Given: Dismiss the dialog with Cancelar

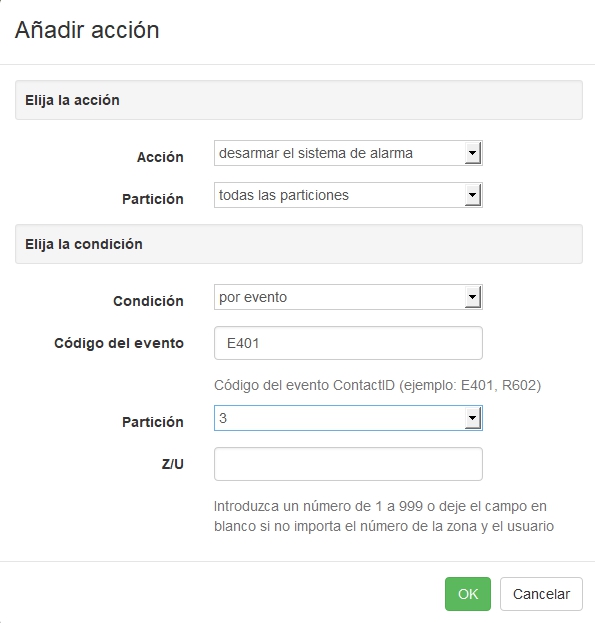Looking at the screenshot, I should 541,594.
